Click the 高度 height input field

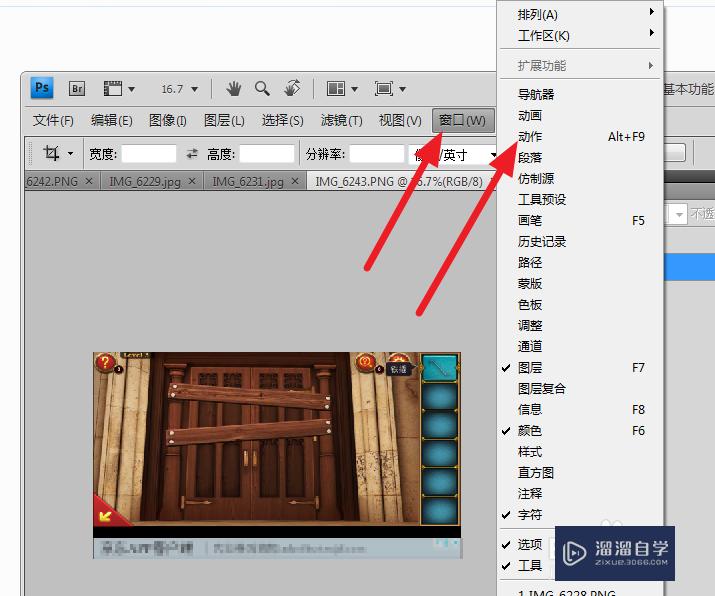(x=267, y=154)
